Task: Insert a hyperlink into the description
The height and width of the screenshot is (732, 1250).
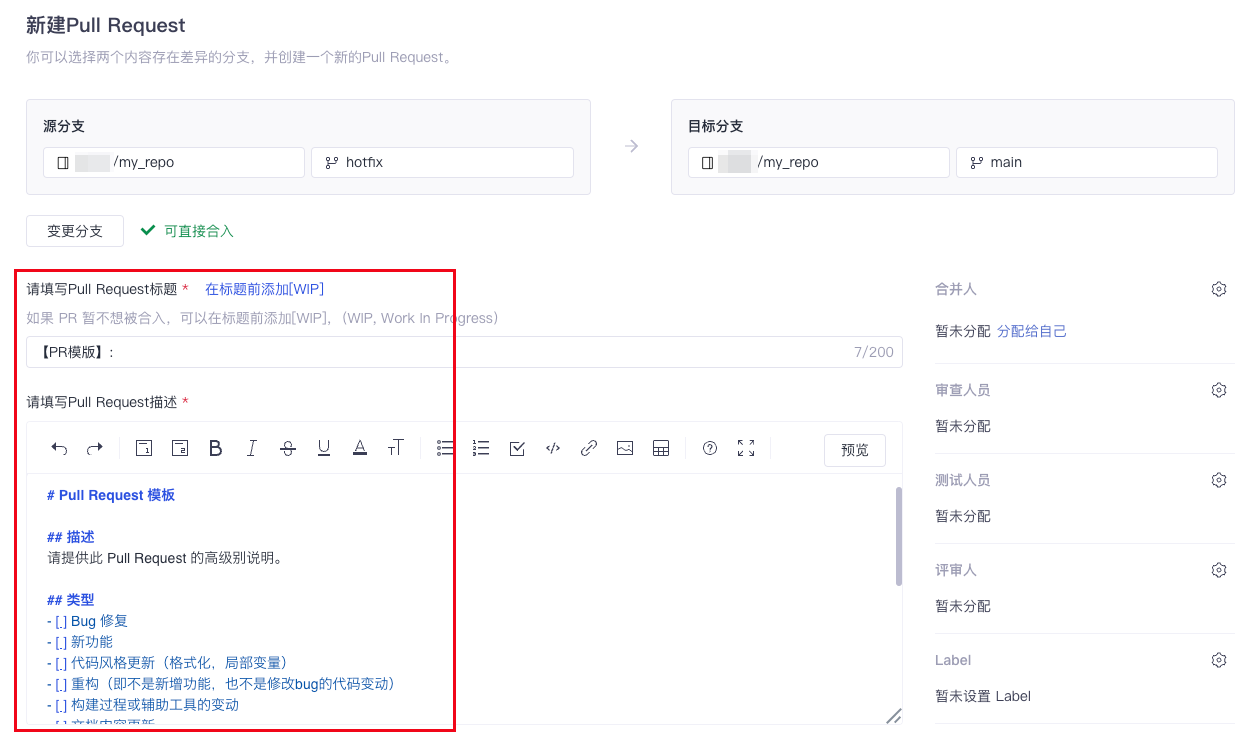Action: [x=589, y=449]
